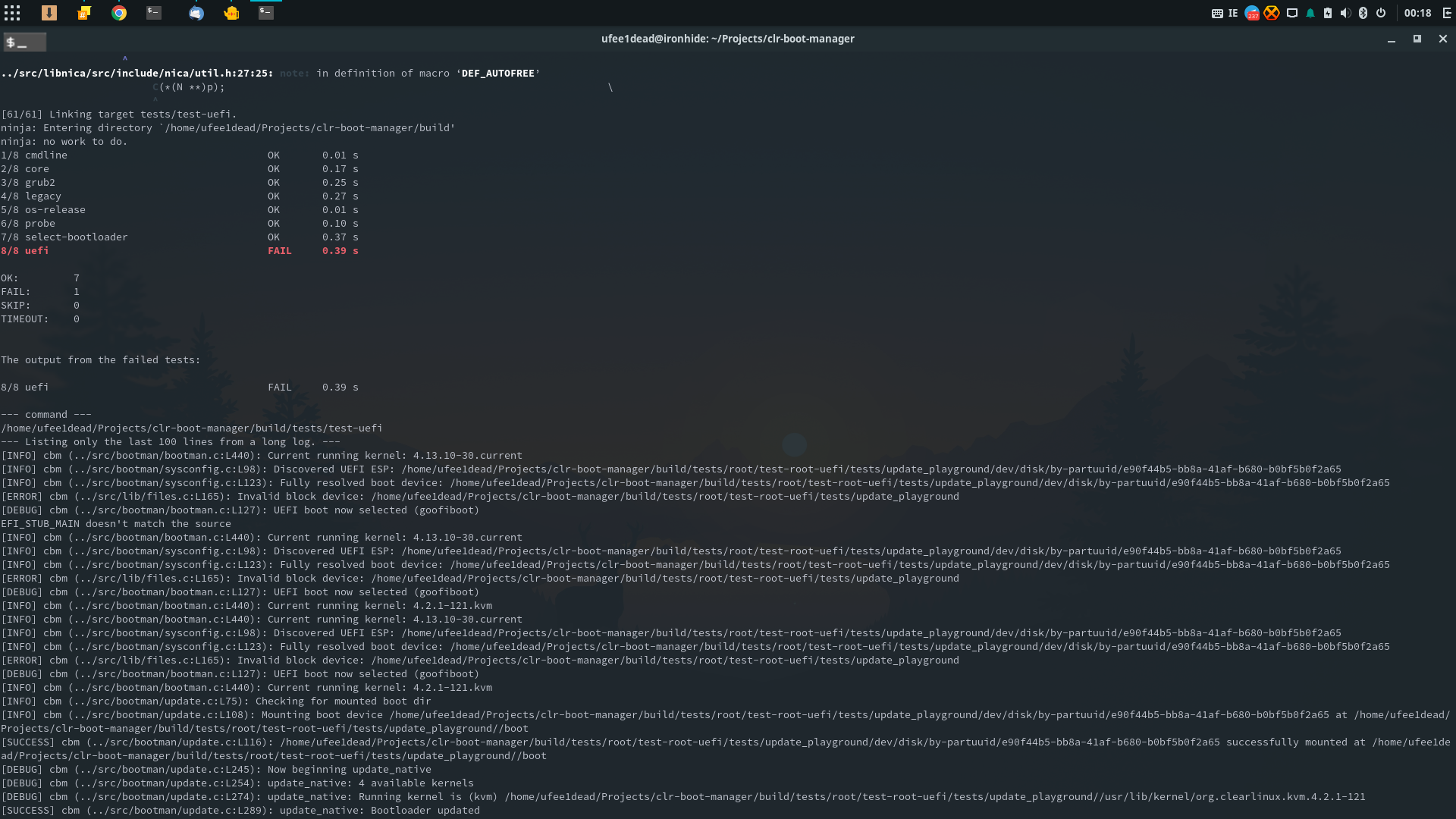Click the failed '8/8 uefi' red line

[x=180, y=251]
